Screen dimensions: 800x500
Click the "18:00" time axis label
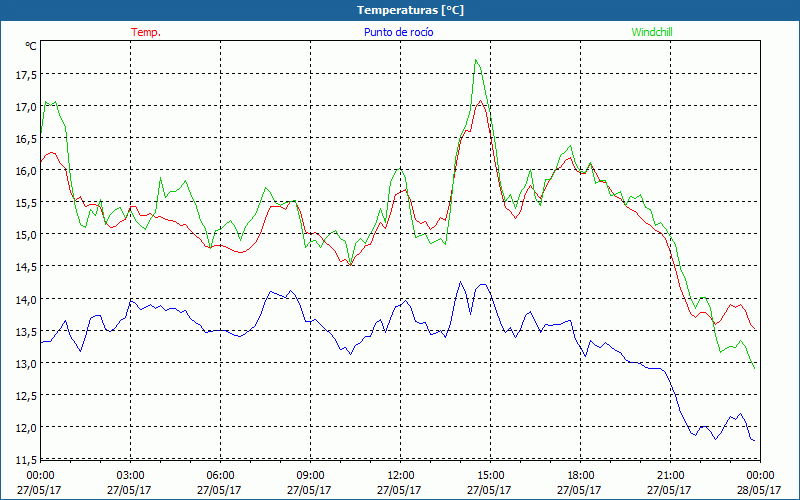[579, 475]
